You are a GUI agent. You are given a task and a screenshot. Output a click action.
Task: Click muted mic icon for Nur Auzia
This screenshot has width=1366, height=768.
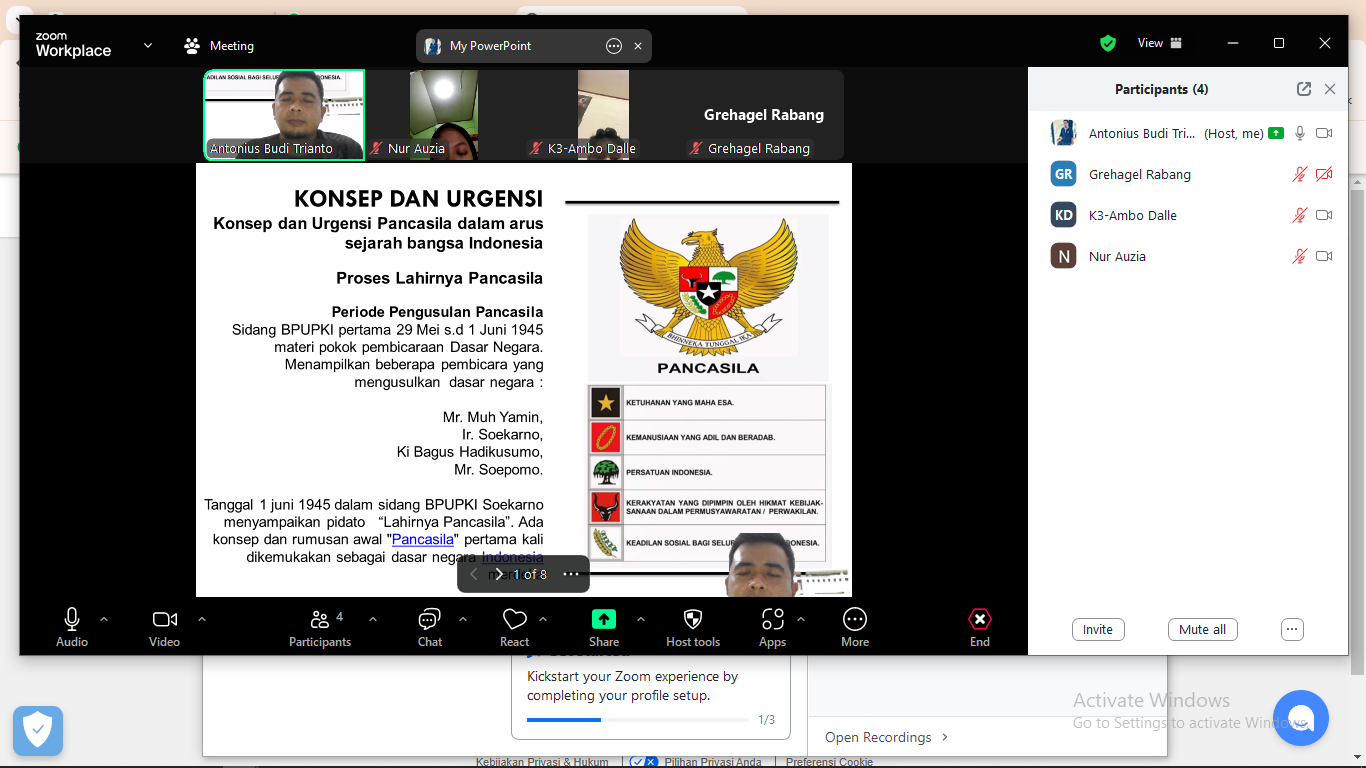coord(1300,256)
